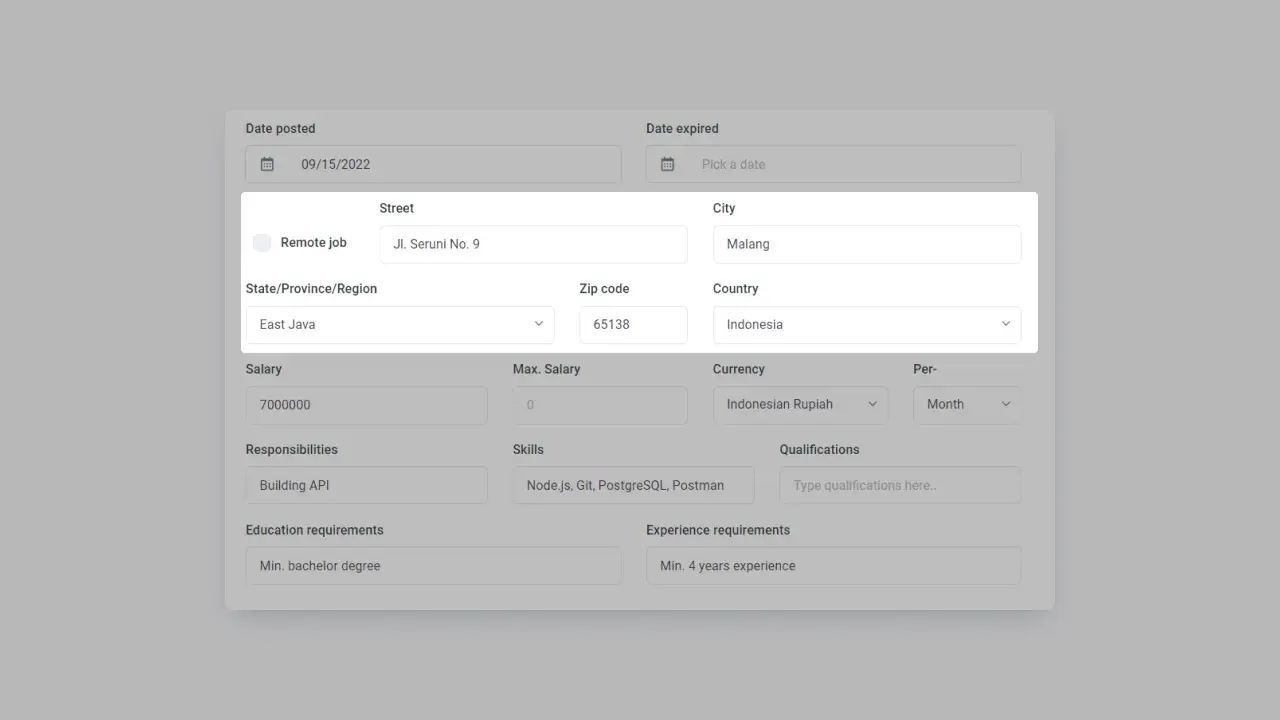1280x720 pixels.
Task: Open the State/Province/Region dropdown
Action: (x=400, y=325)
